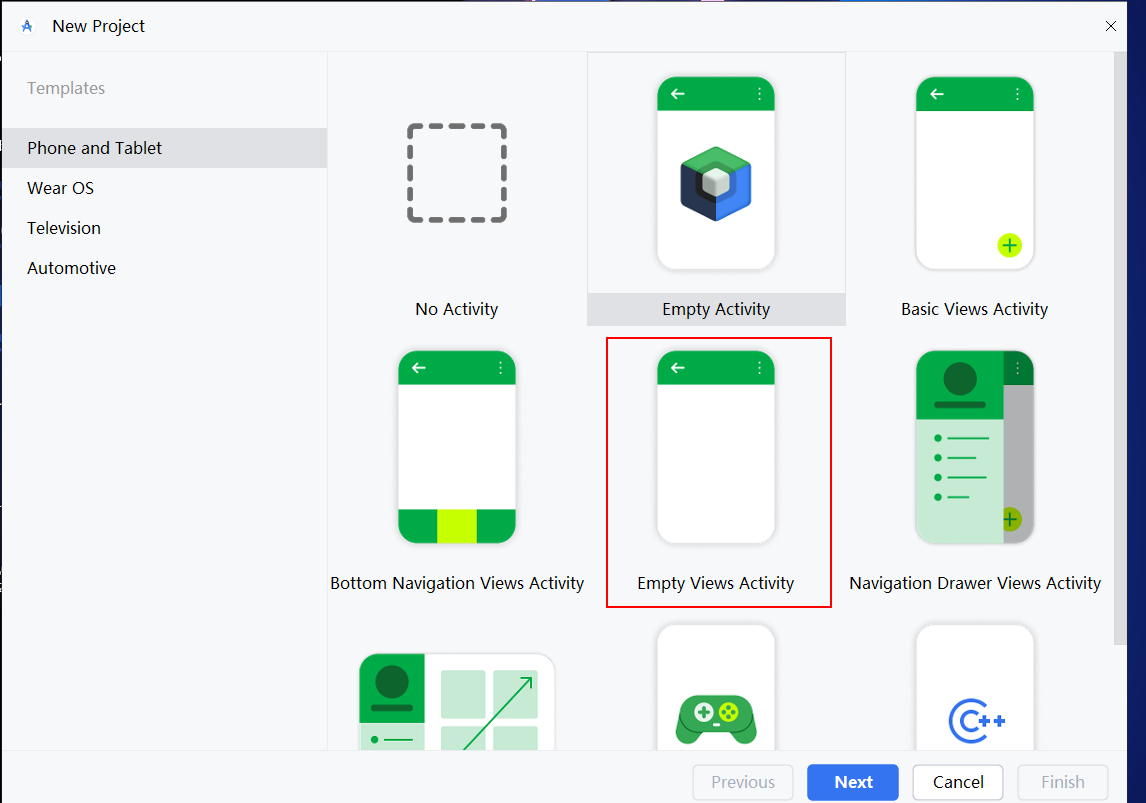
Task: Close the New Project dialog
Action: click(1111, 26)
